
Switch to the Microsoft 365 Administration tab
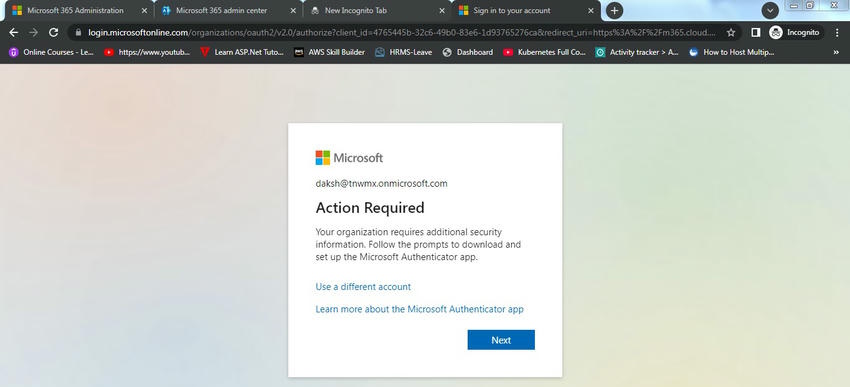[80, 10]
